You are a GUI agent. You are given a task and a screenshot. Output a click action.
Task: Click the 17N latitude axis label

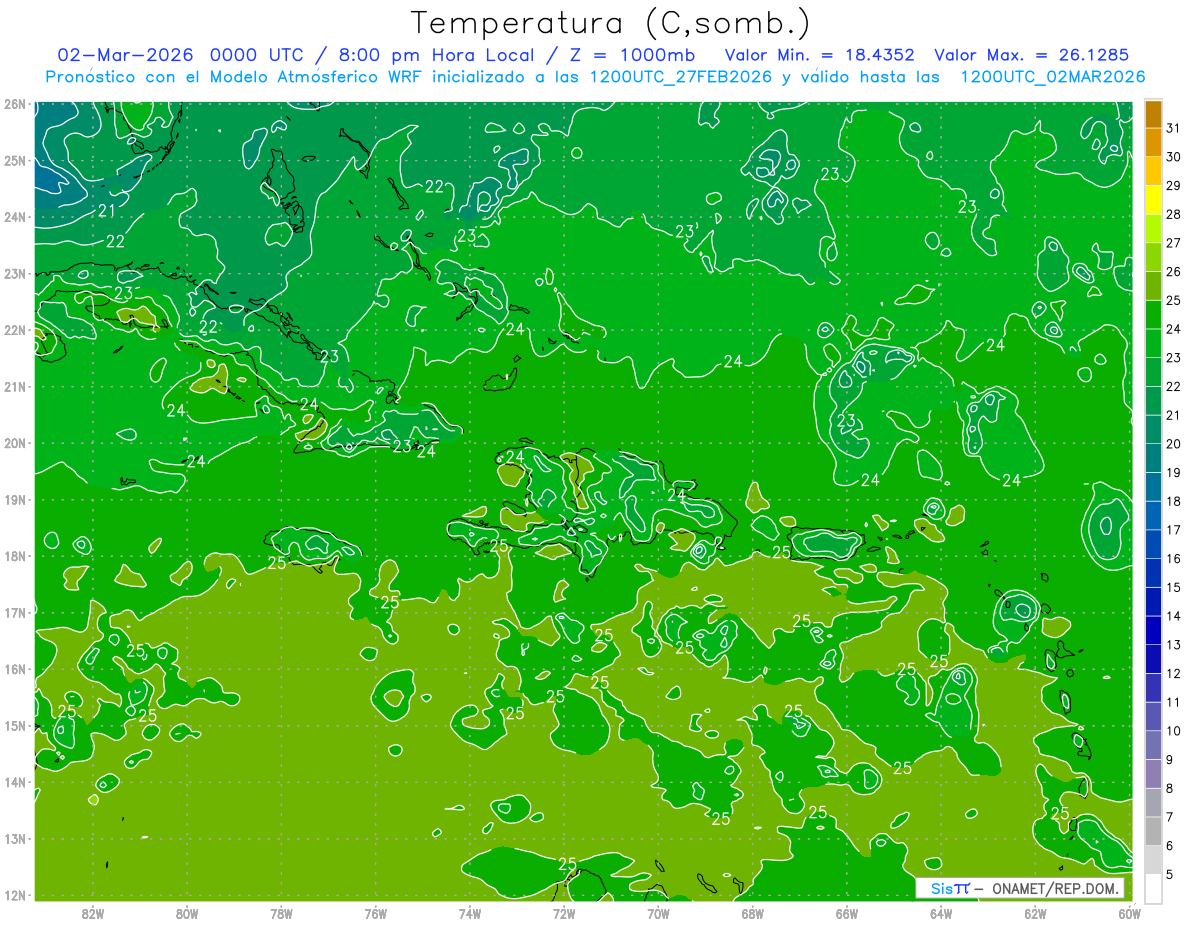14,613
